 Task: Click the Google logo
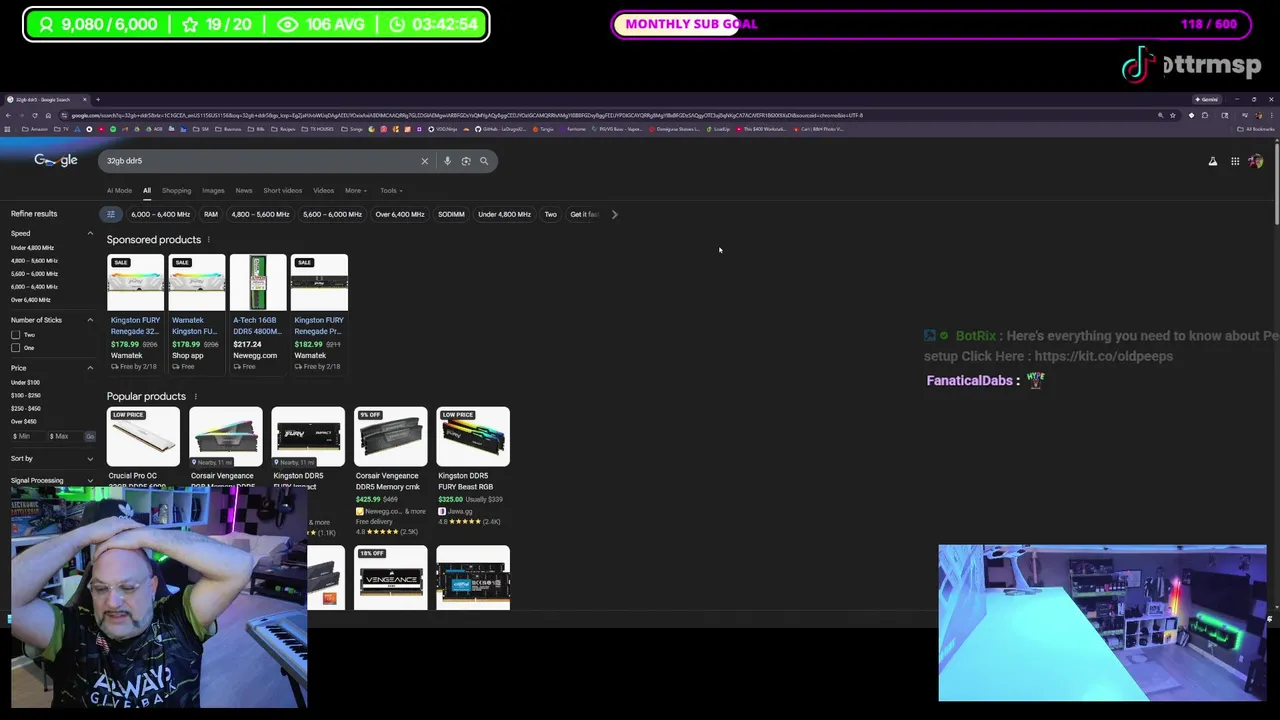56,160
